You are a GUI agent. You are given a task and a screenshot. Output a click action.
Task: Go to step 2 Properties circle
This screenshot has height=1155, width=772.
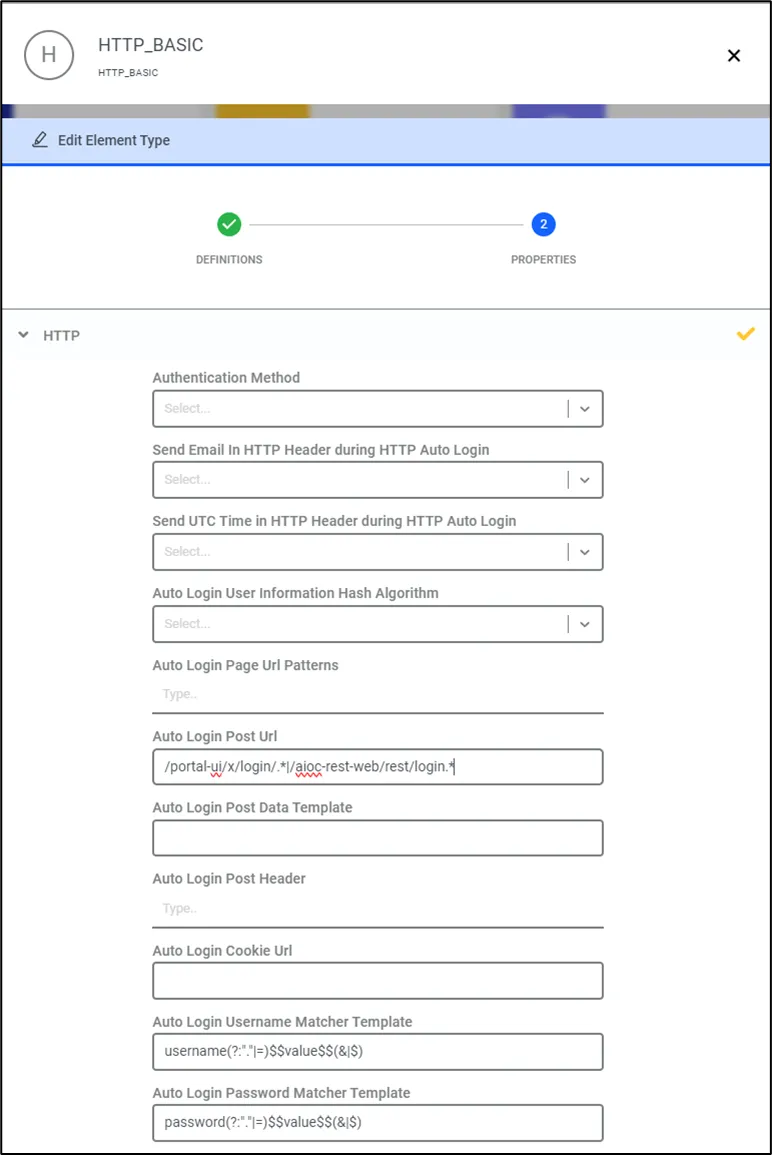pyautogui.click(x=544, y=224)
